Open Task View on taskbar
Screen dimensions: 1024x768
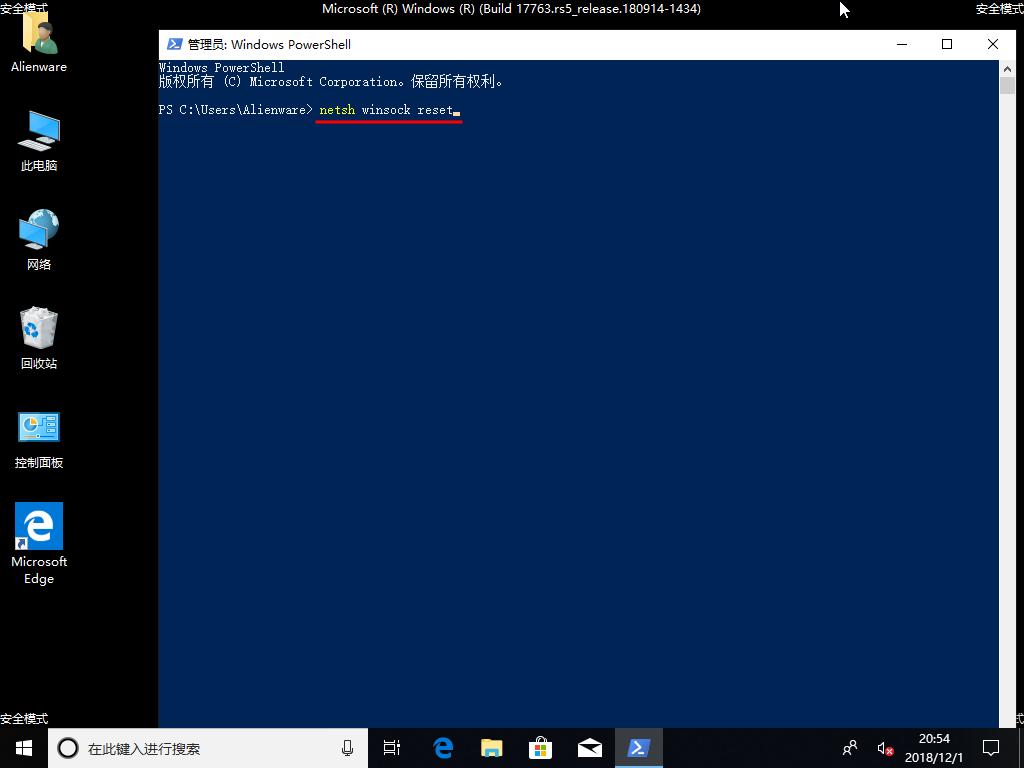(x=392, y=748)
